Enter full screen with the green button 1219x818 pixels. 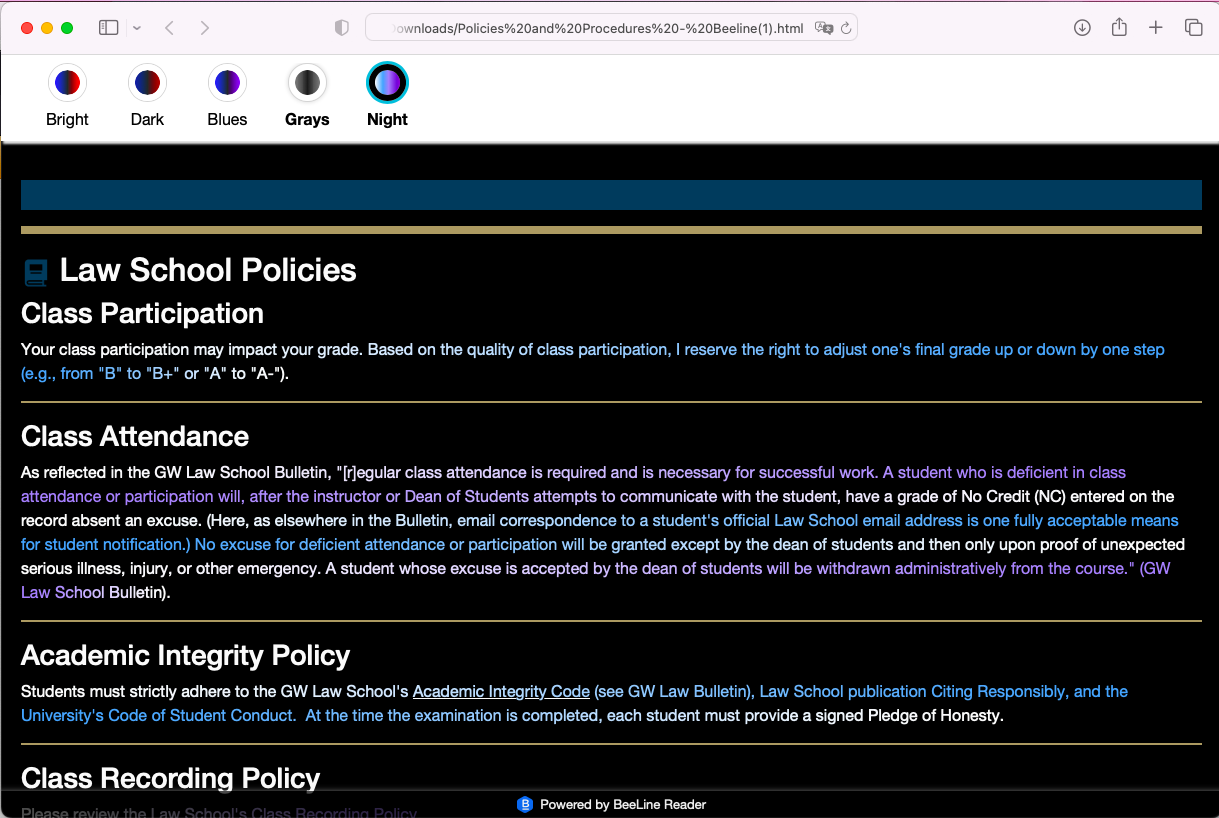tap(67, 28)
